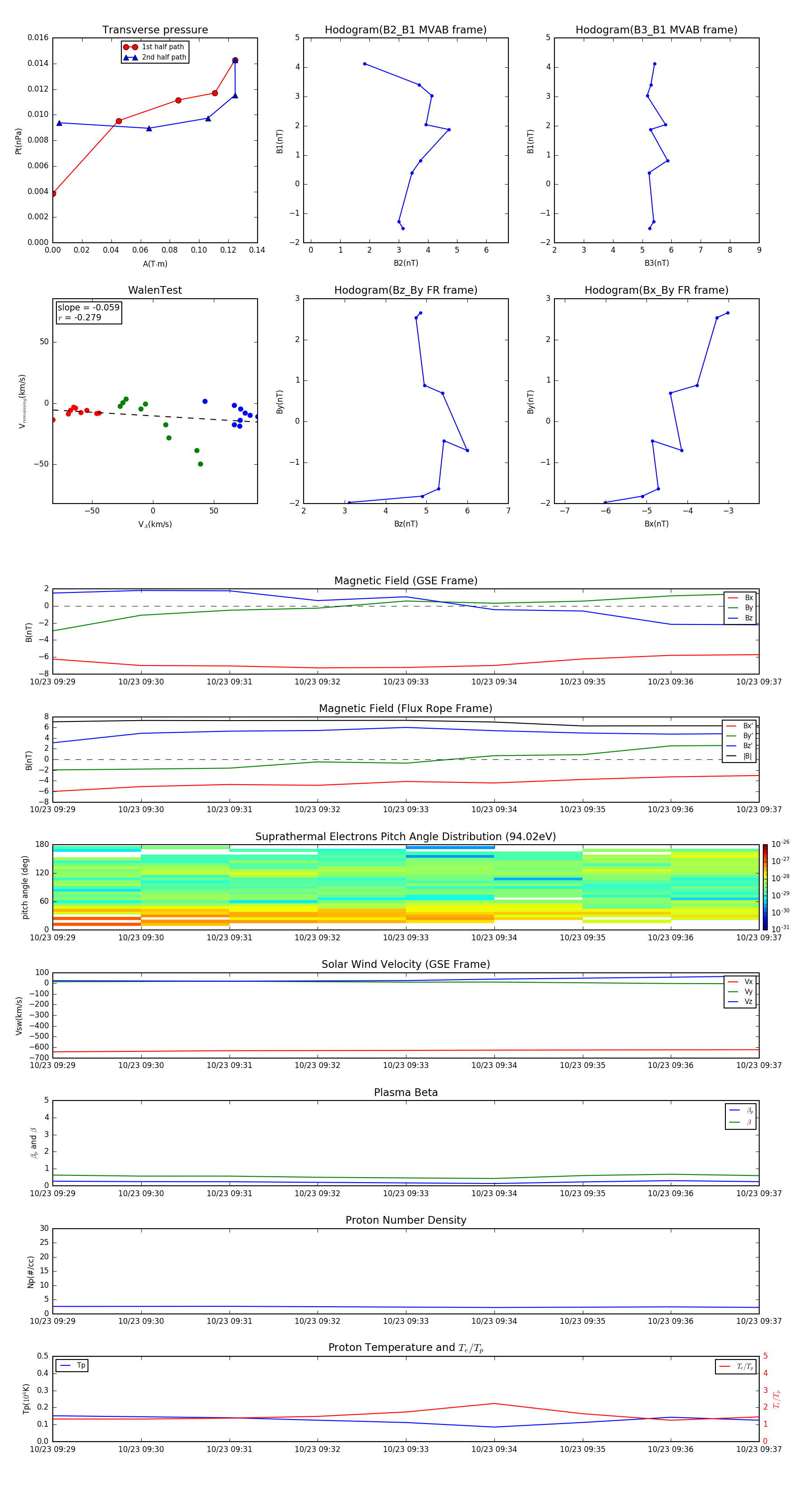Click 'Solar Wind Velocity (GSE Frame)' title
Image resolution: width=812 pixels, height=1489 pixels.
[x=406, y=964]
